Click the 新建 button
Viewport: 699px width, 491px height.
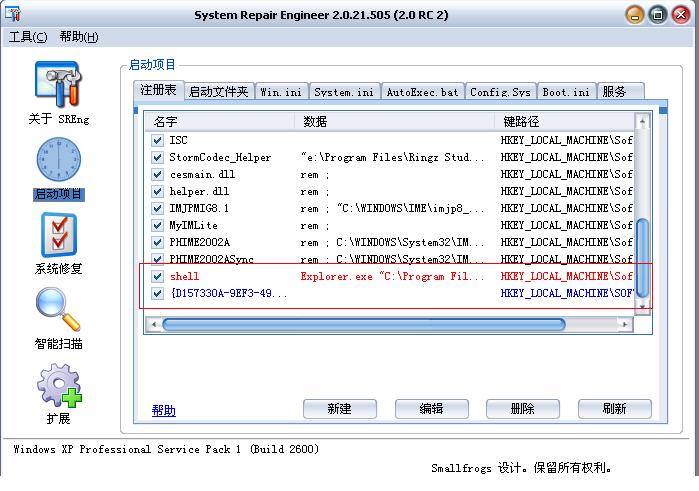coord(339,409)
